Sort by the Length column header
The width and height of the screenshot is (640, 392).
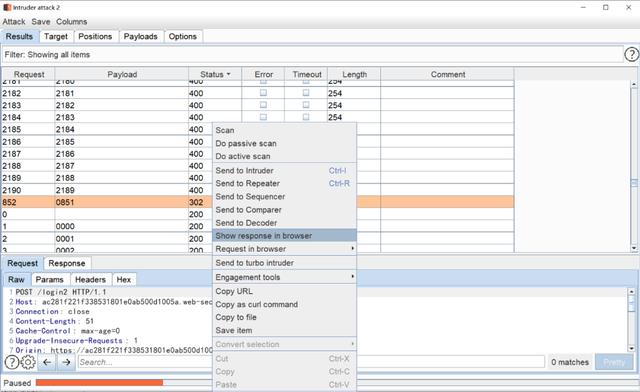[354, 74]
